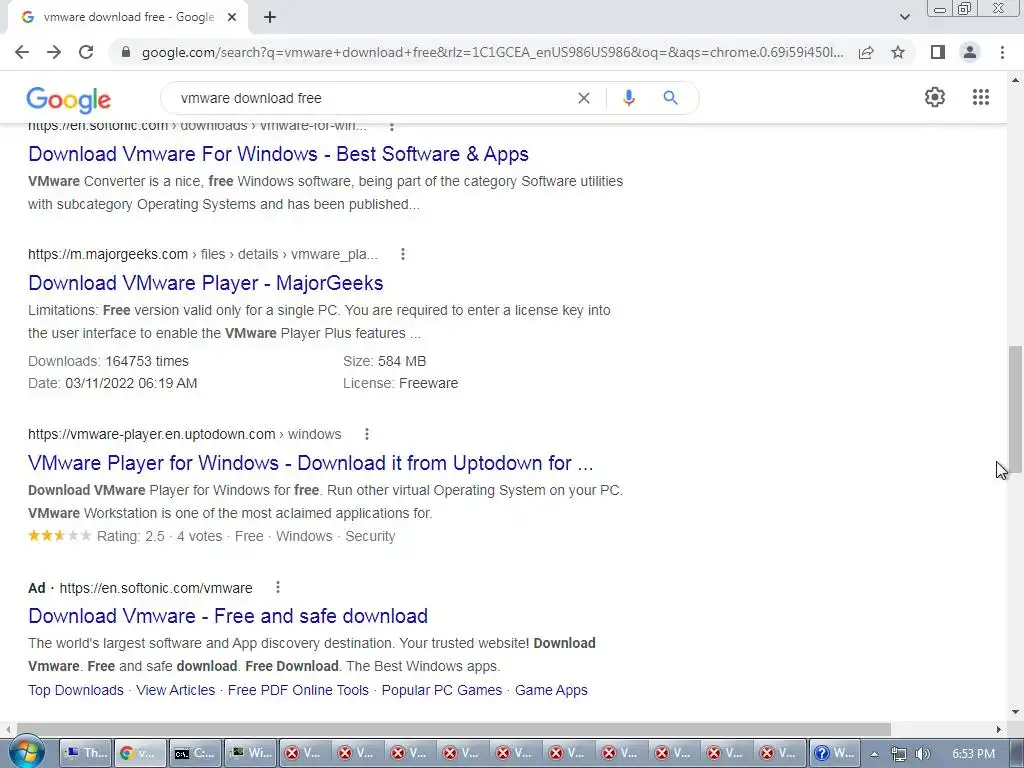Click the scroll down arrow

1015,712
